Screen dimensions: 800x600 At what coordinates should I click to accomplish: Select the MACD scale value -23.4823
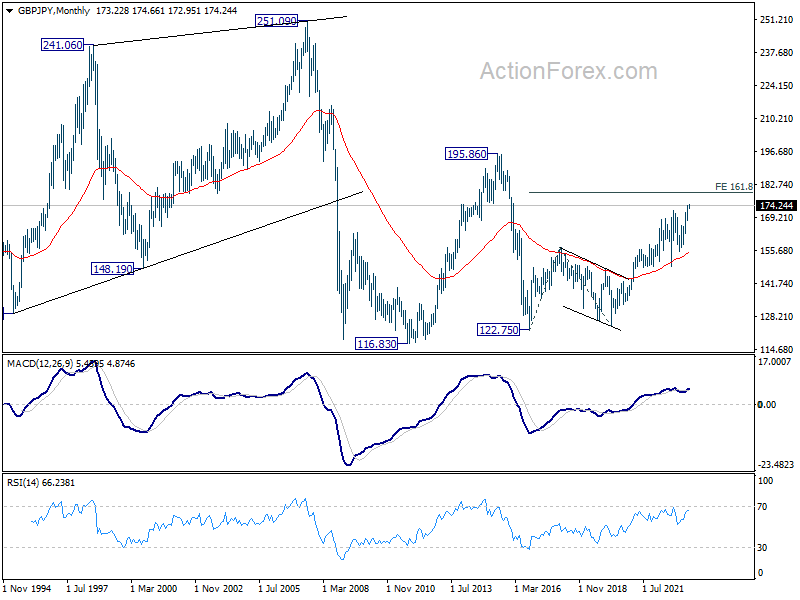(776, 464)
